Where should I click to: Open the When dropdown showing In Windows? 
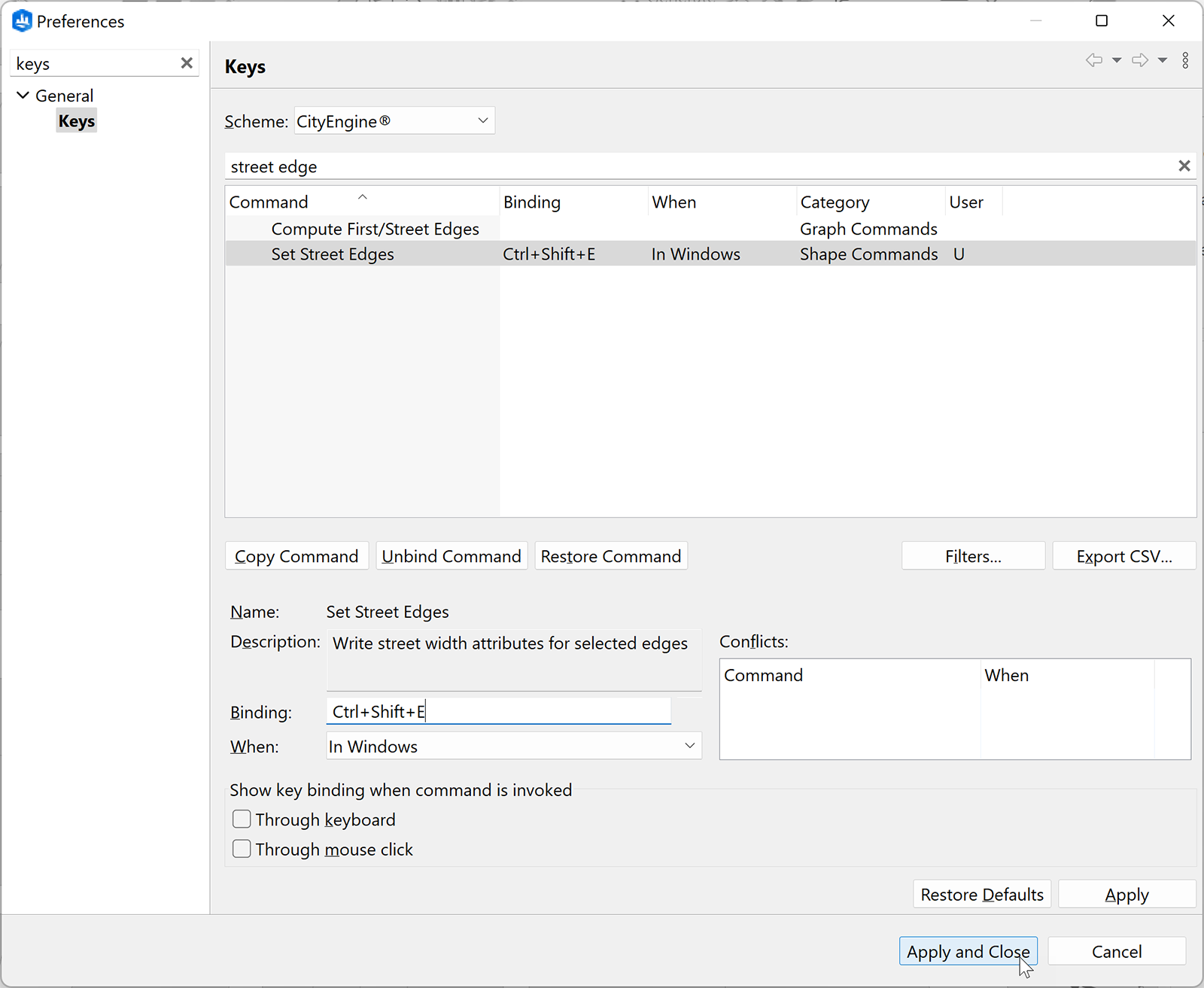pyautogui.click(x=689, y=746)
